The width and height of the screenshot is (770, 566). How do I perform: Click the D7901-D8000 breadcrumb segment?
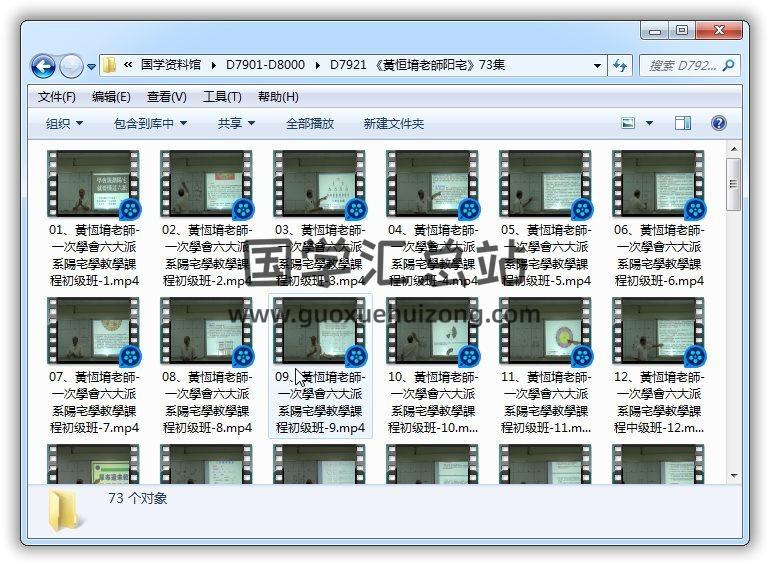click(x=265, y=65)
